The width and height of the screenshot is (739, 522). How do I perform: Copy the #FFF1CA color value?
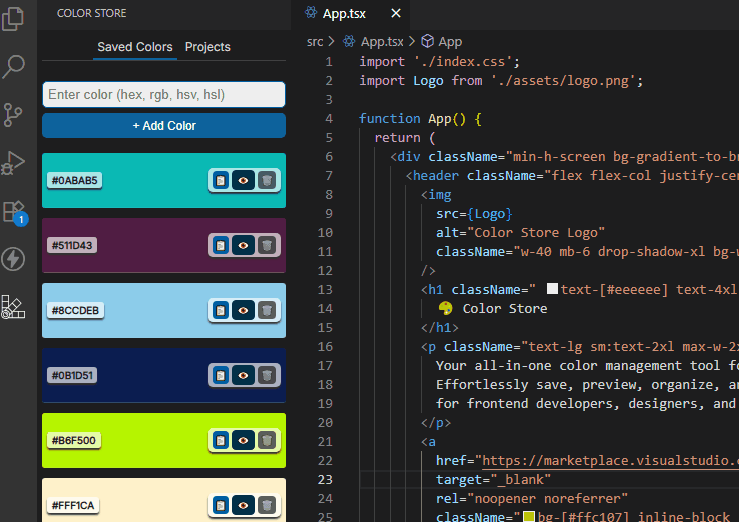coord(221,506)
